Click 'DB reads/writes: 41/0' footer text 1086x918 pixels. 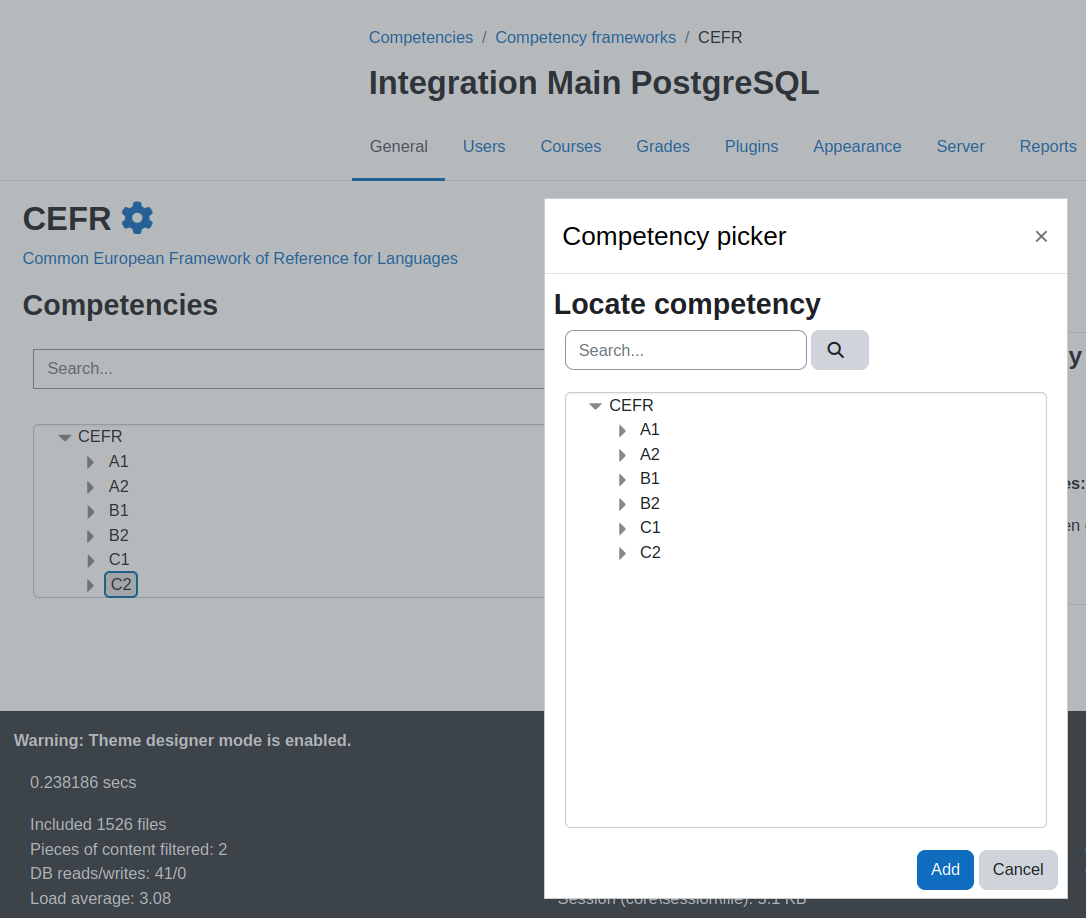pyautogui.click(x=108, y=874)
